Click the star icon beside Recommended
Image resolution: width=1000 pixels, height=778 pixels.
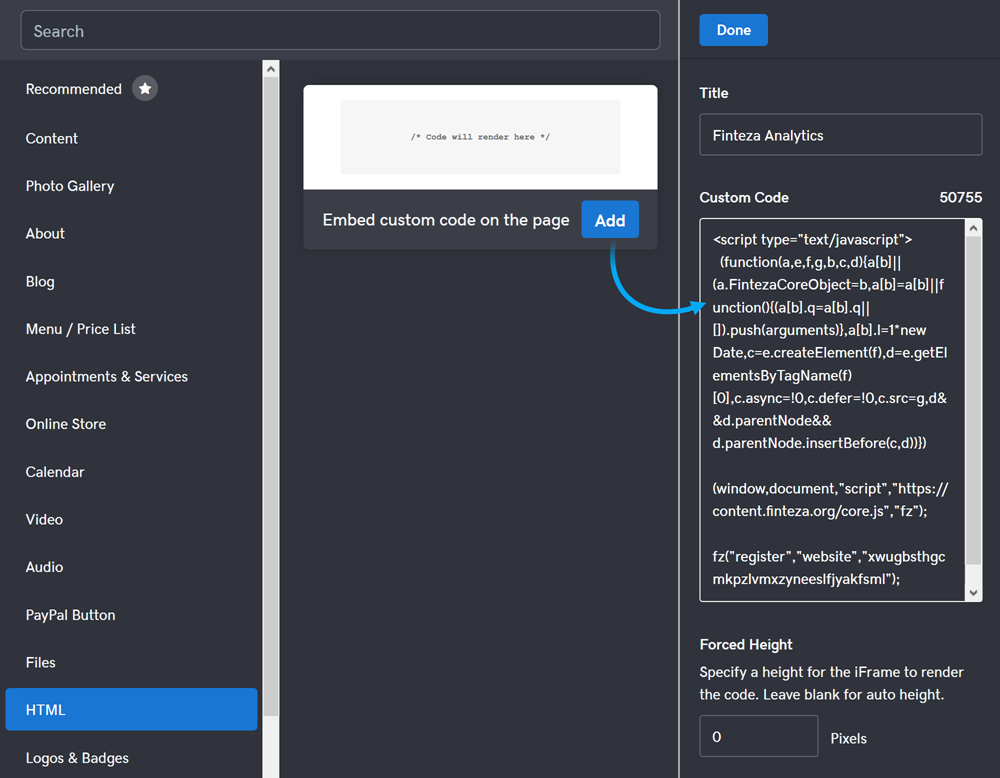click(x=145, y=89)
